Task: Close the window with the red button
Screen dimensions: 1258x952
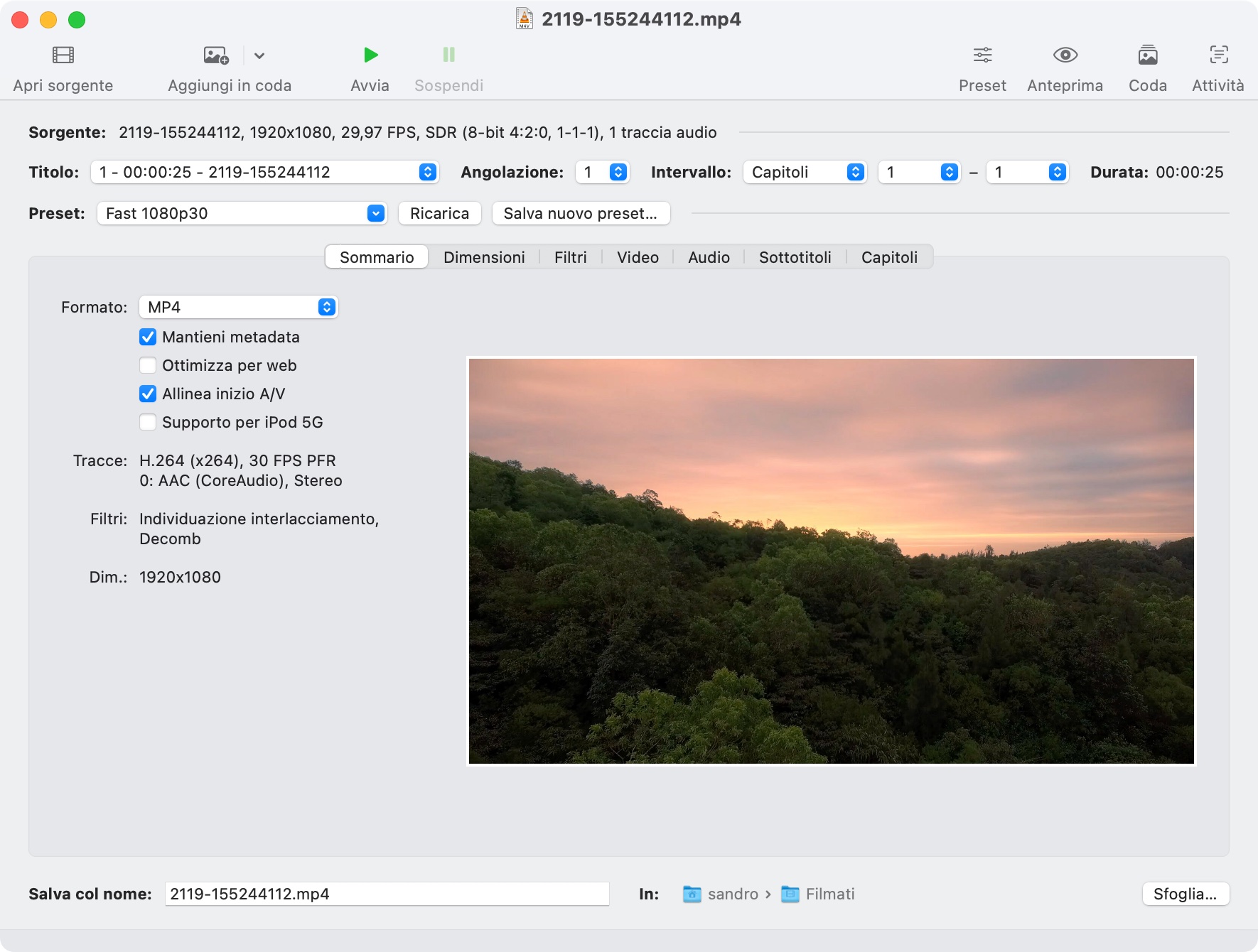Action: click(x=20, y=20)
